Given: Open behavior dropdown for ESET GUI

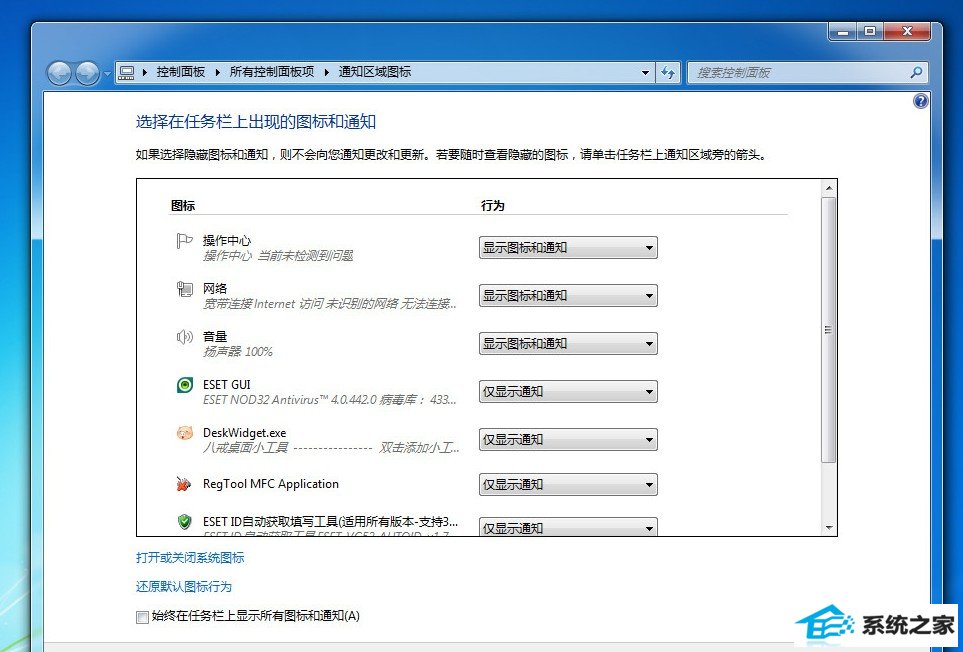Looking at the screenshot, I should click(x=568, y=391).
